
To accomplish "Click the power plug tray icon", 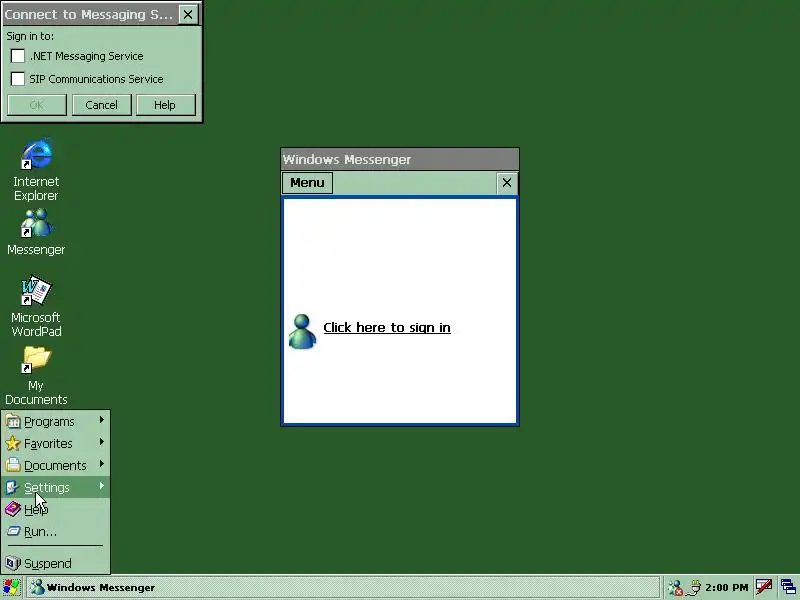I will tap(694, 588).
